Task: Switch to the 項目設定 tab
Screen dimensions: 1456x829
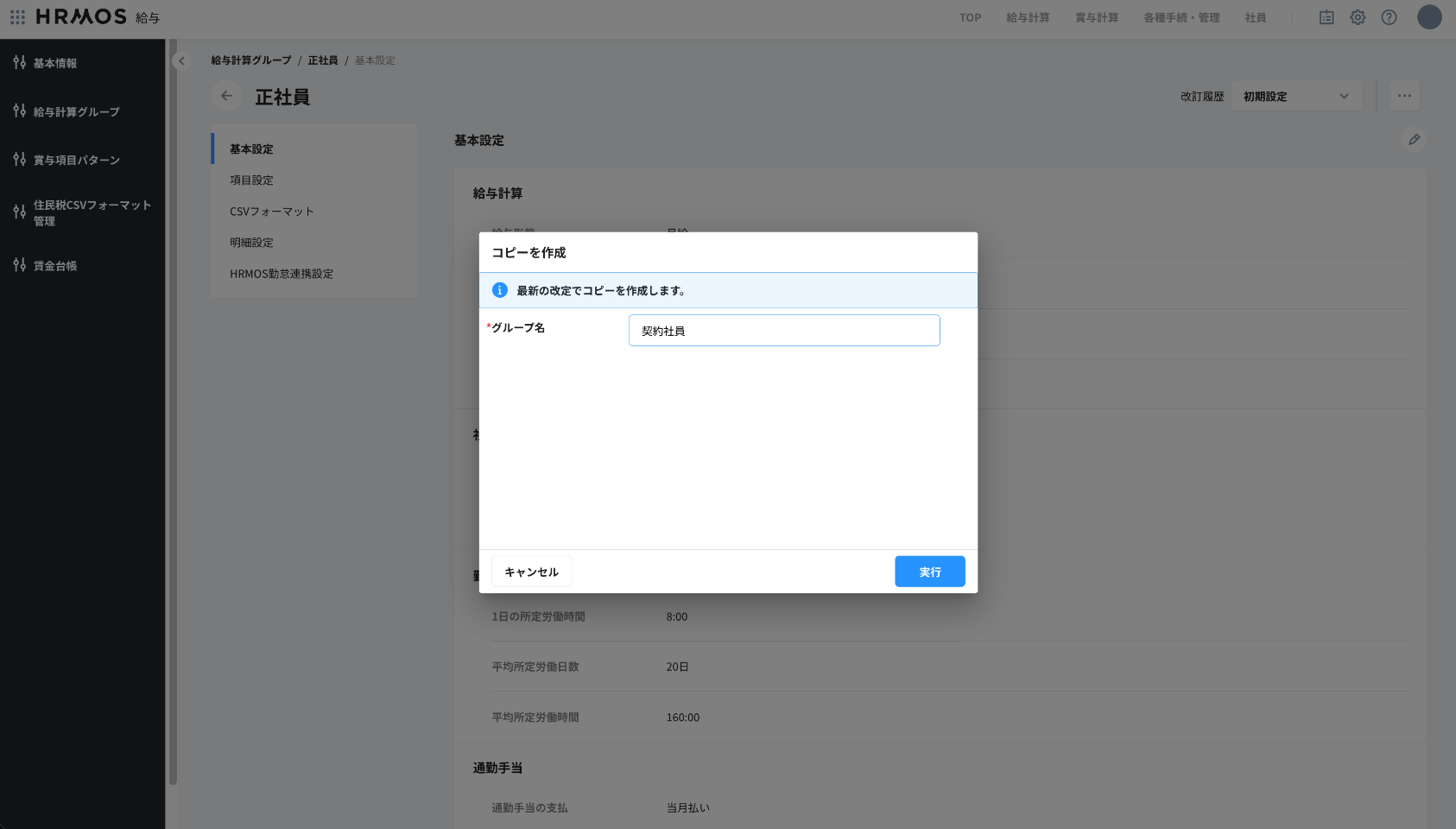Action: click(251, 180)
